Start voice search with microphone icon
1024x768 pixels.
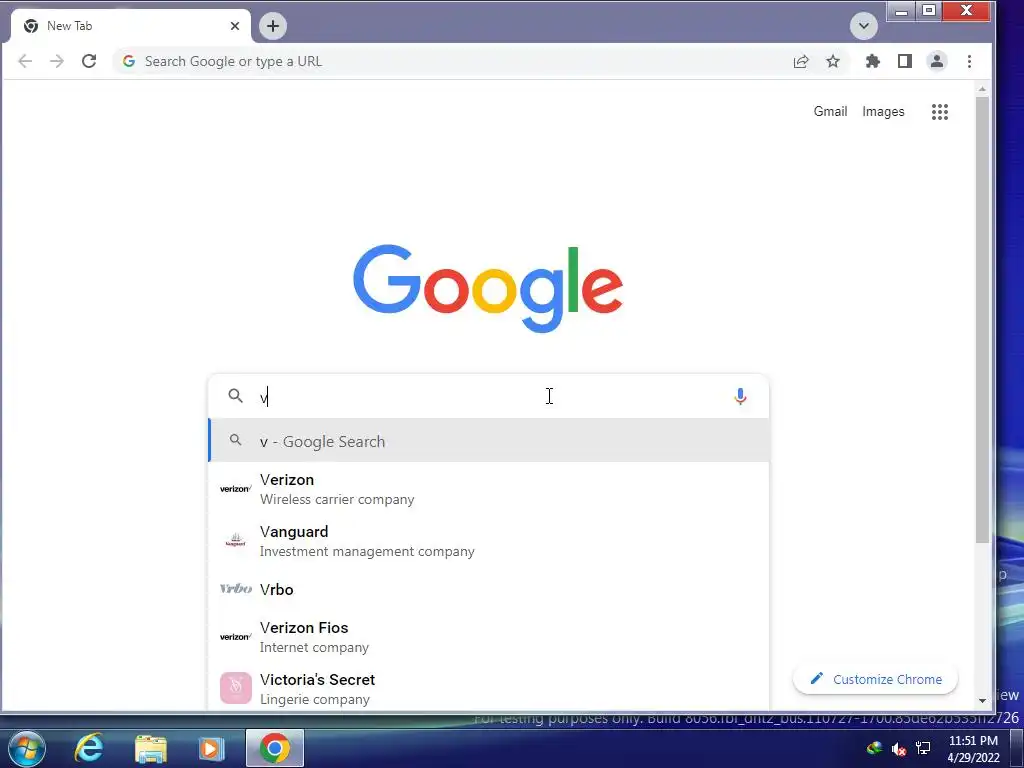[740, 396]
